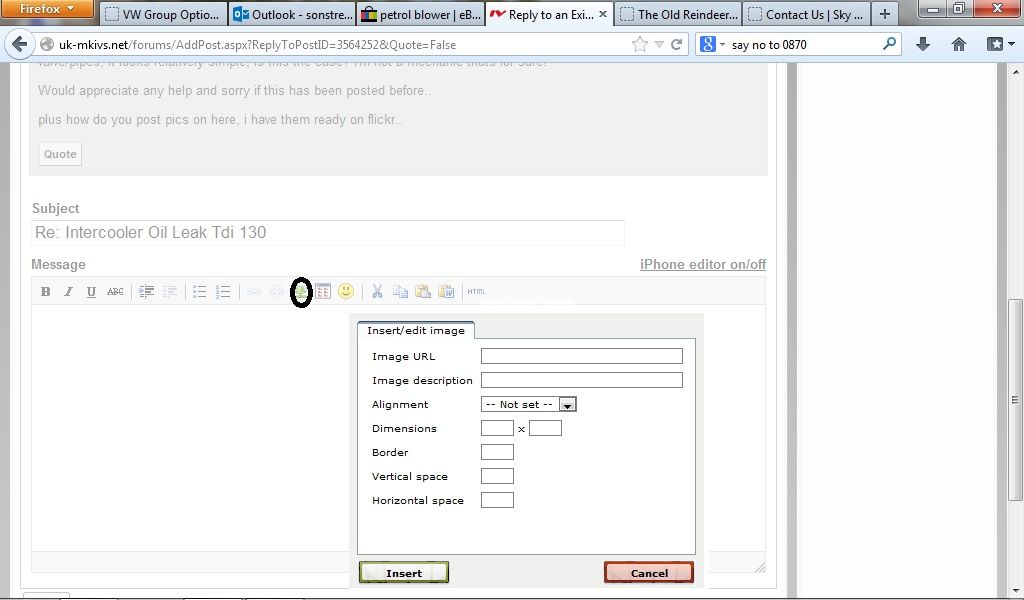Toggle iPhone editor on/off
The image size is (1024, 600).
tap(702, 264)
